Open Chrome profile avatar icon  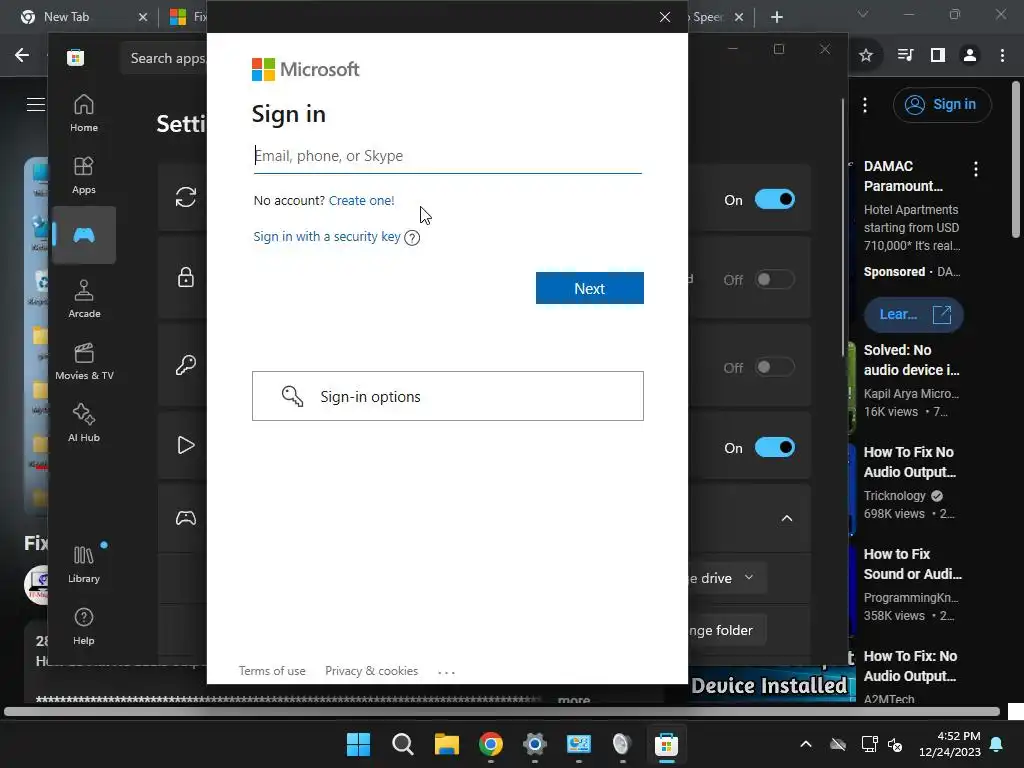click(970, 56)
